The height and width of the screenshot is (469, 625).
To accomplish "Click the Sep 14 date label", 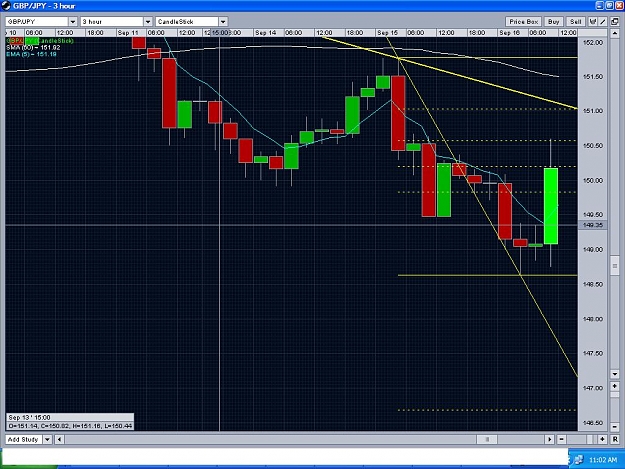I will (265, 33).
